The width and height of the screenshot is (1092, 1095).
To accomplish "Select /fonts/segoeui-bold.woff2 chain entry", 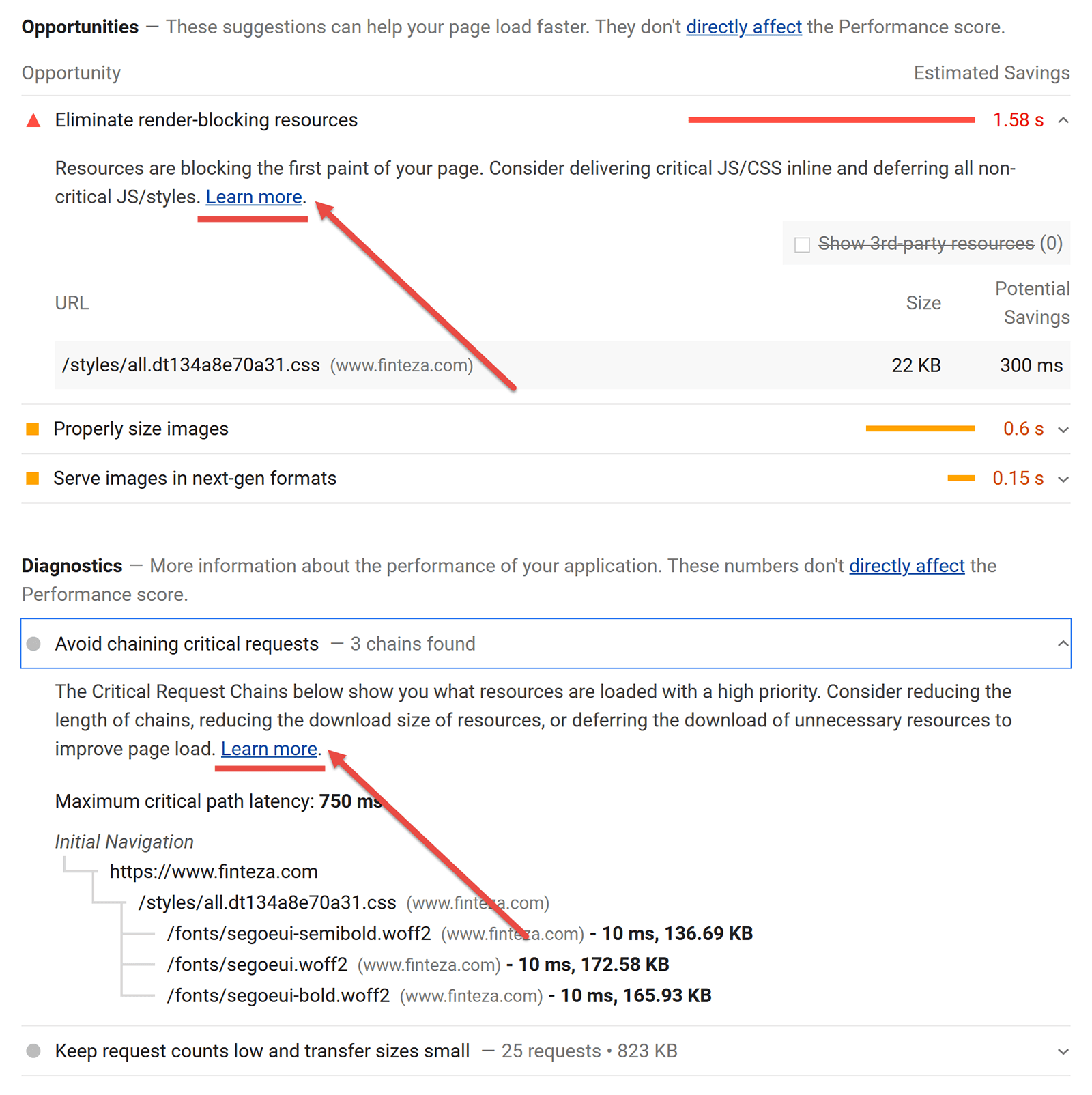I will click(278, 995).
